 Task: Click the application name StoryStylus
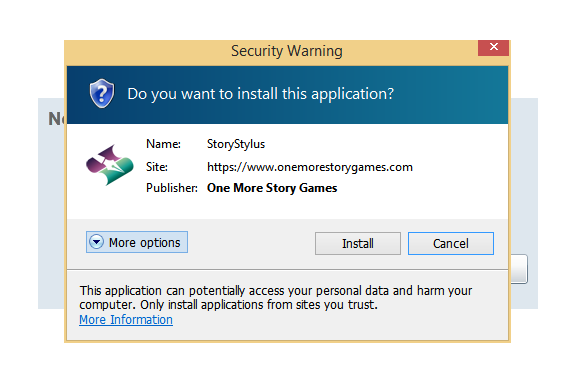click(x=236, y=144)
